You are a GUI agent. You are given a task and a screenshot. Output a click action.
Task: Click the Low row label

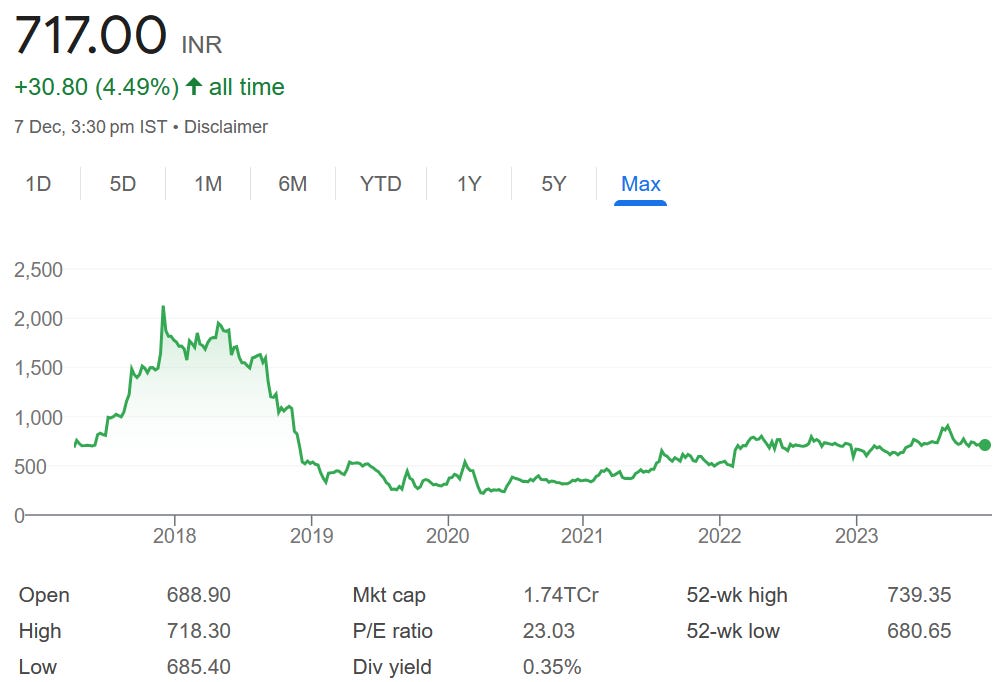(x=38, y=667)
